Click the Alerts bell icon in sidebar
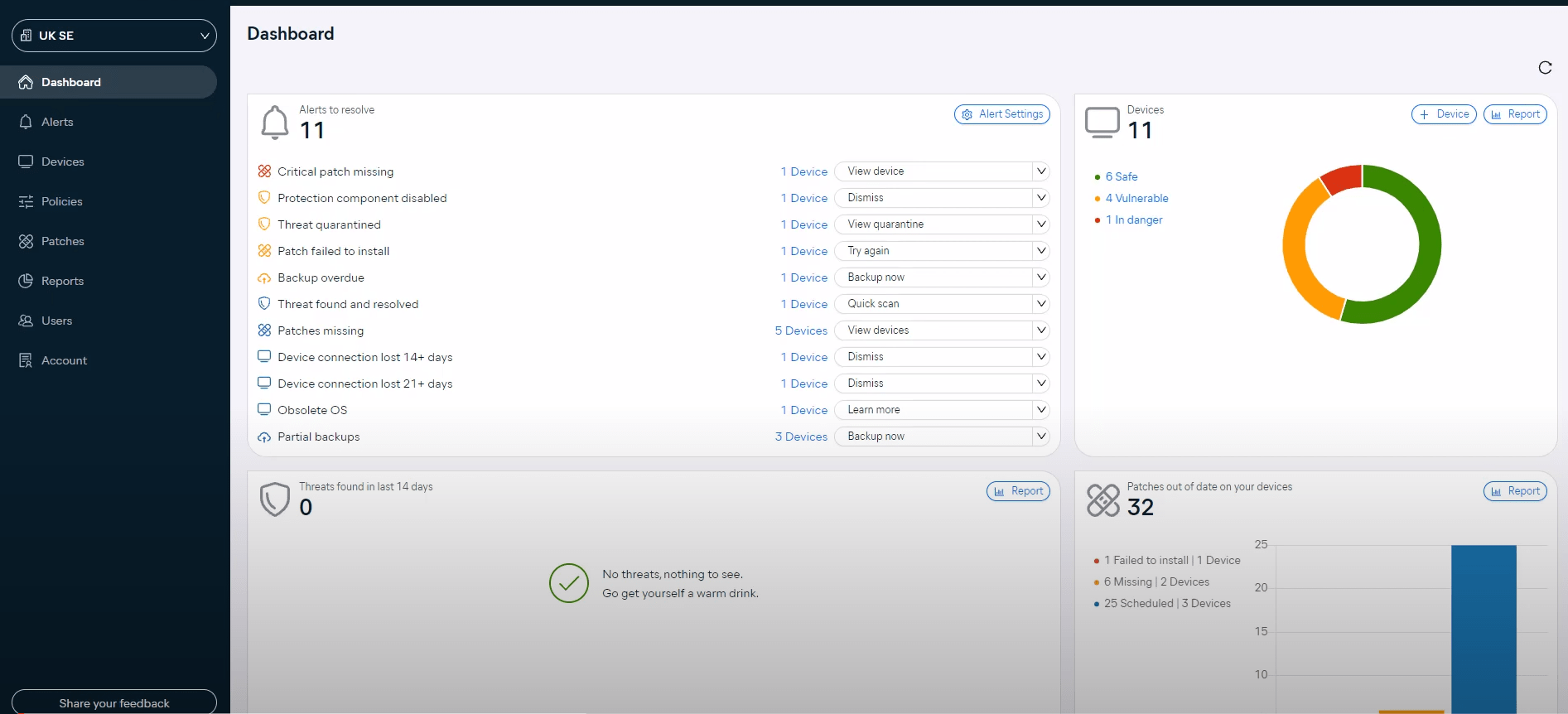Image resolution: width=1568 pixels, height=714 pixels. click(26, 122)
